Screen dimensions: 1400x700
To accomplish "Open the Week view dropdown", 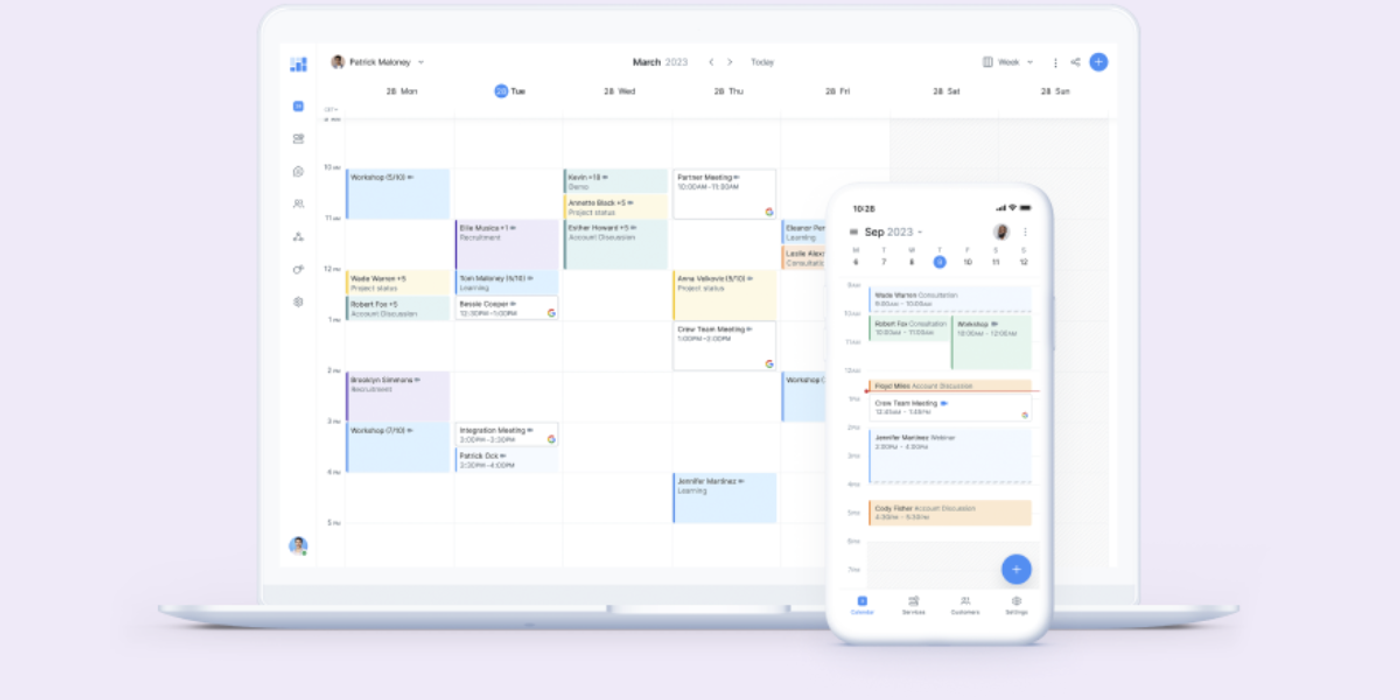I will 1010,61.
